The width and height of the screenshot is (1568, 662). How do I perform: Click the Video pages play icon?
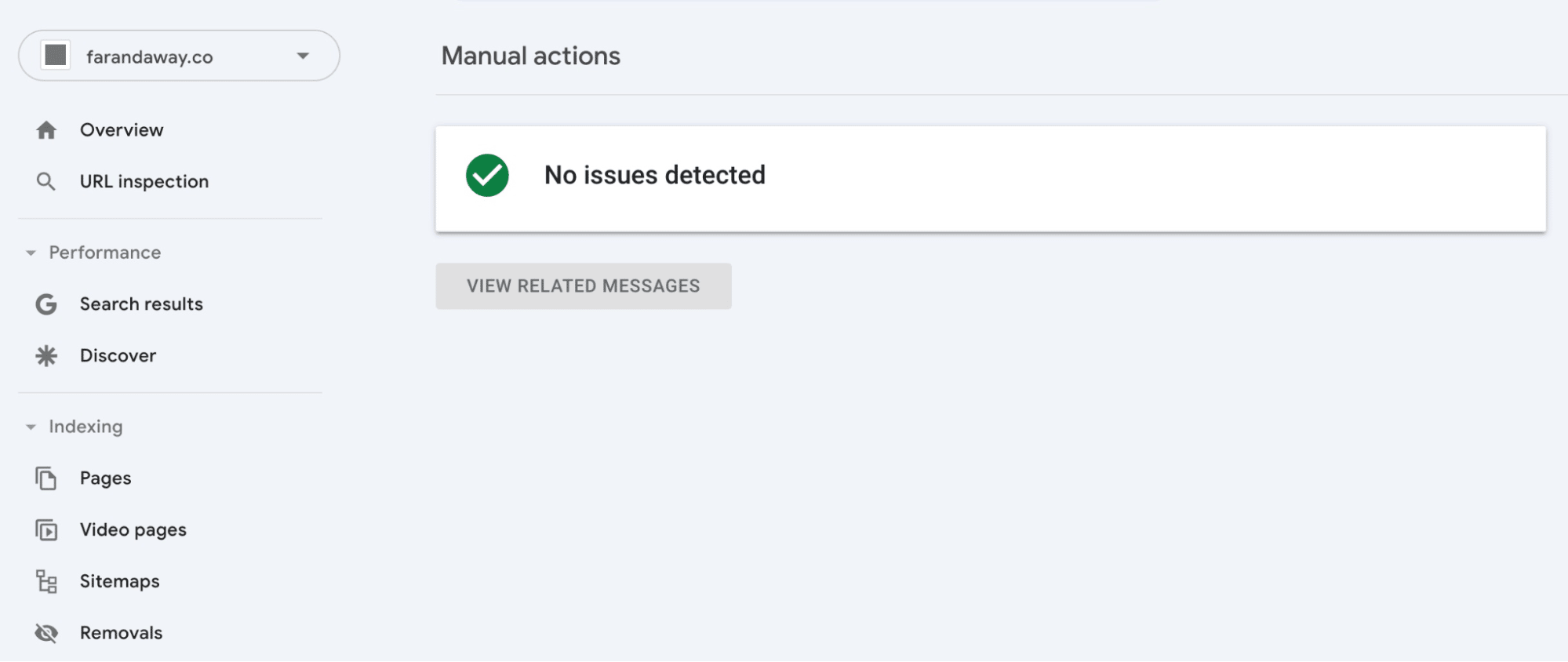(x=46, y=530)
